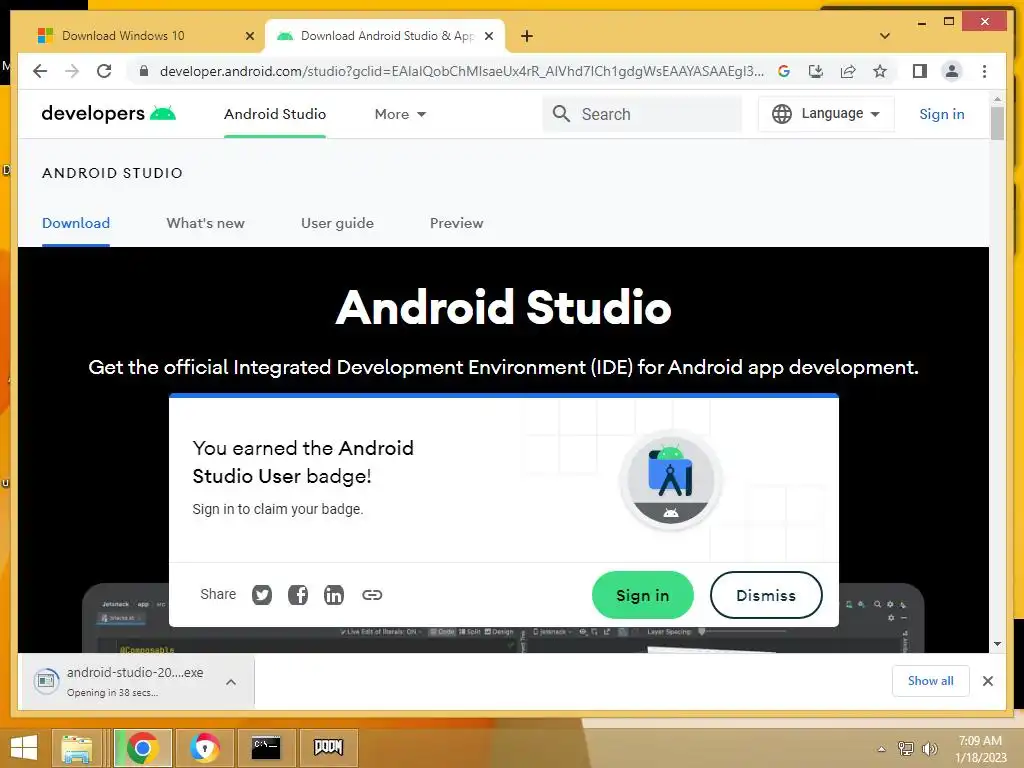Open the Chrome side panel icon
The height and width of the screenshot is (768, 1024).
tap(920, 71)
